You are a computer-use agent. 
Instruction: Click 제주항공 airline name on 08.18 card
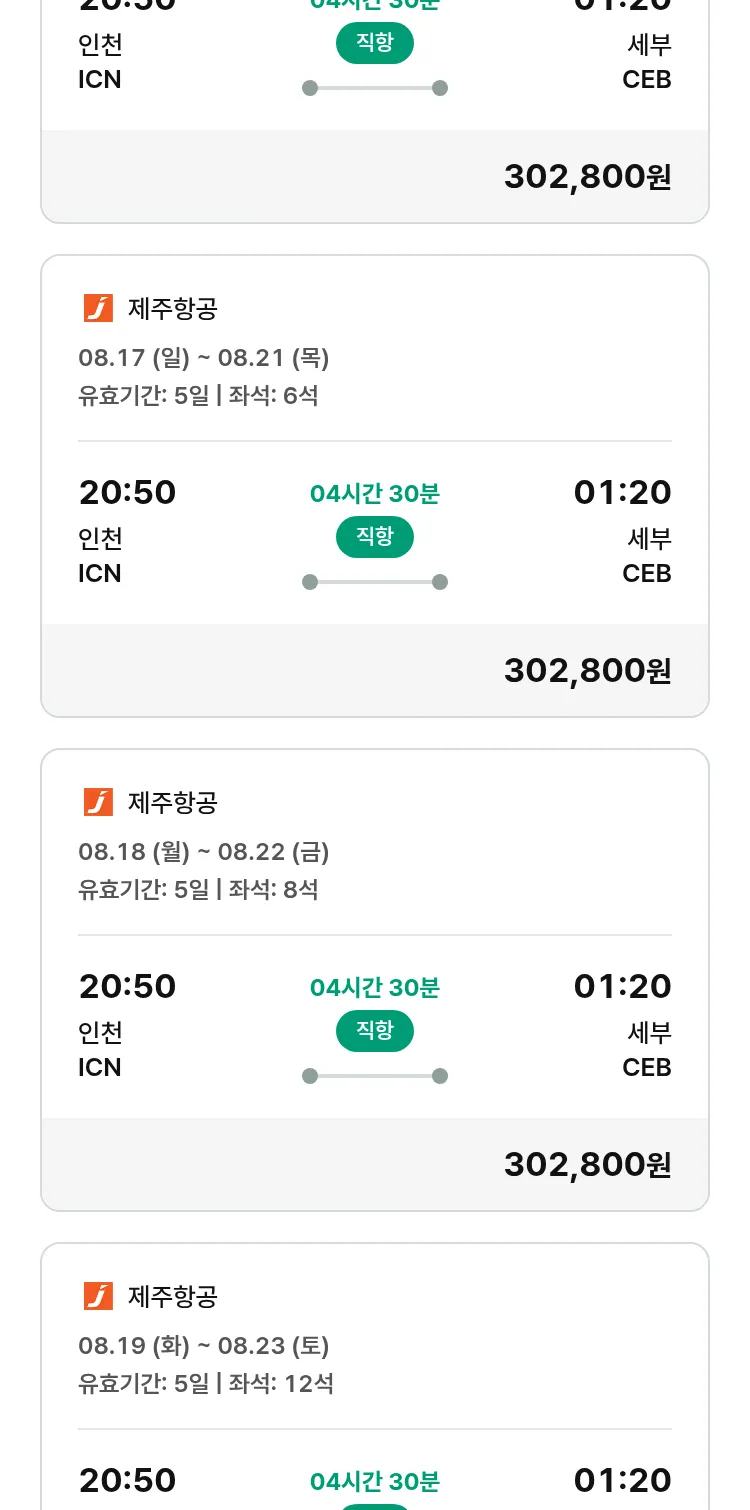[x=173, y=802]
